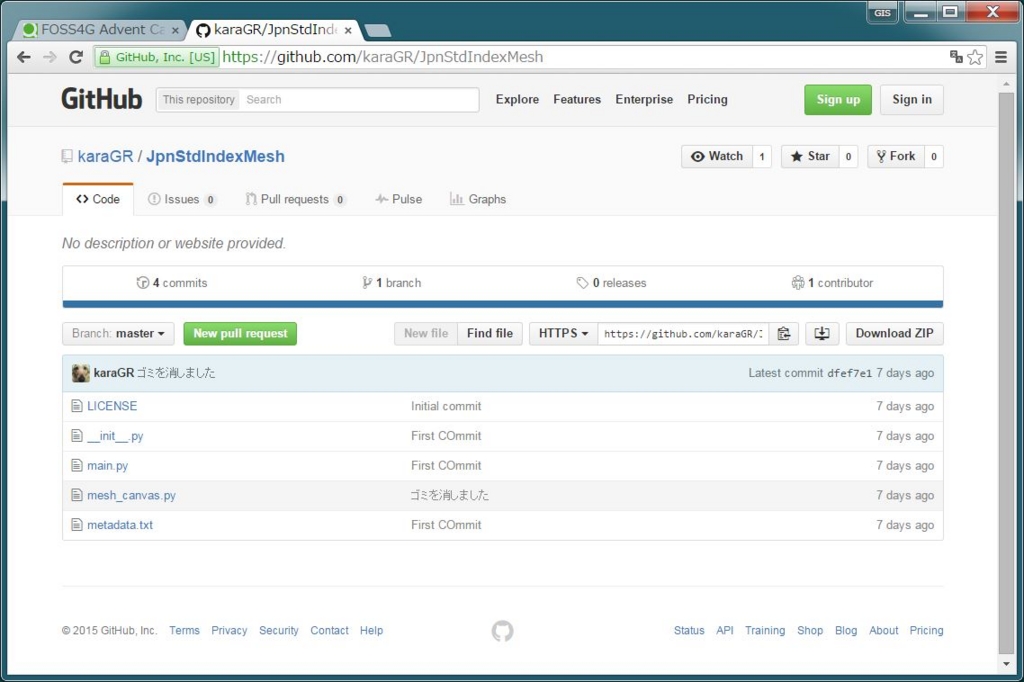Click the browser address bar URL
The image size is (1024, 682).
click(x=383, y=57)
